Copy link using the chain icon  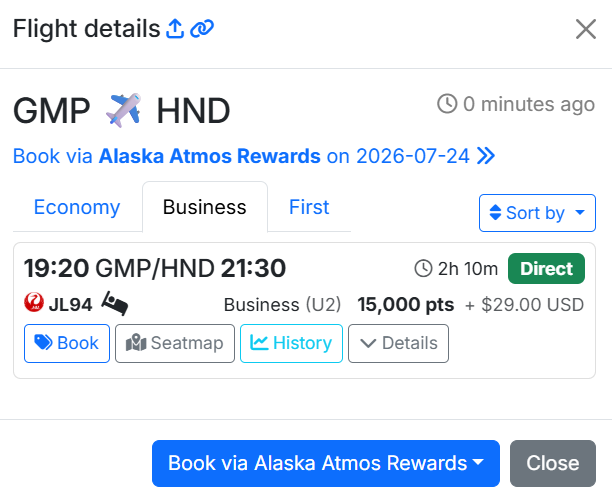click(x=202, y=29)
